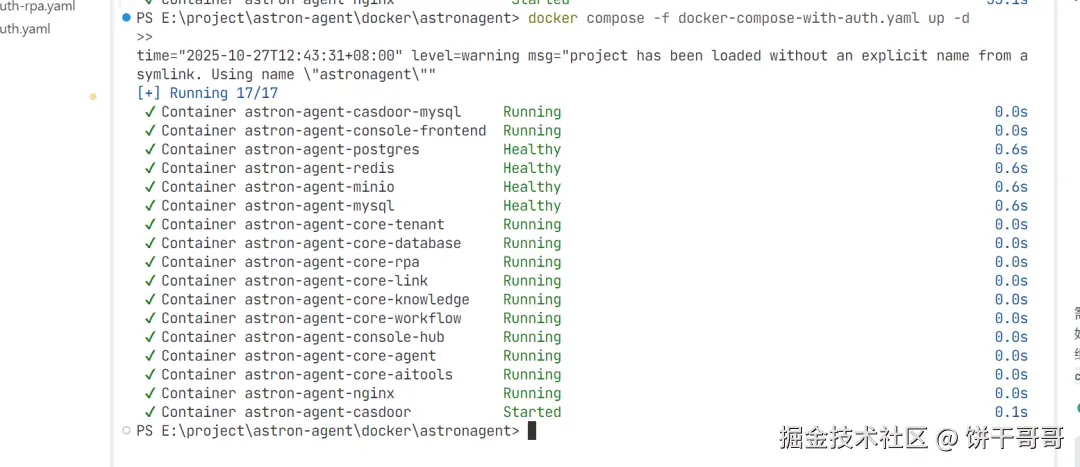This screenshot has width=1080, height=467.
Task: Click the [+] marker before Running 17/17
Action: 150,93
